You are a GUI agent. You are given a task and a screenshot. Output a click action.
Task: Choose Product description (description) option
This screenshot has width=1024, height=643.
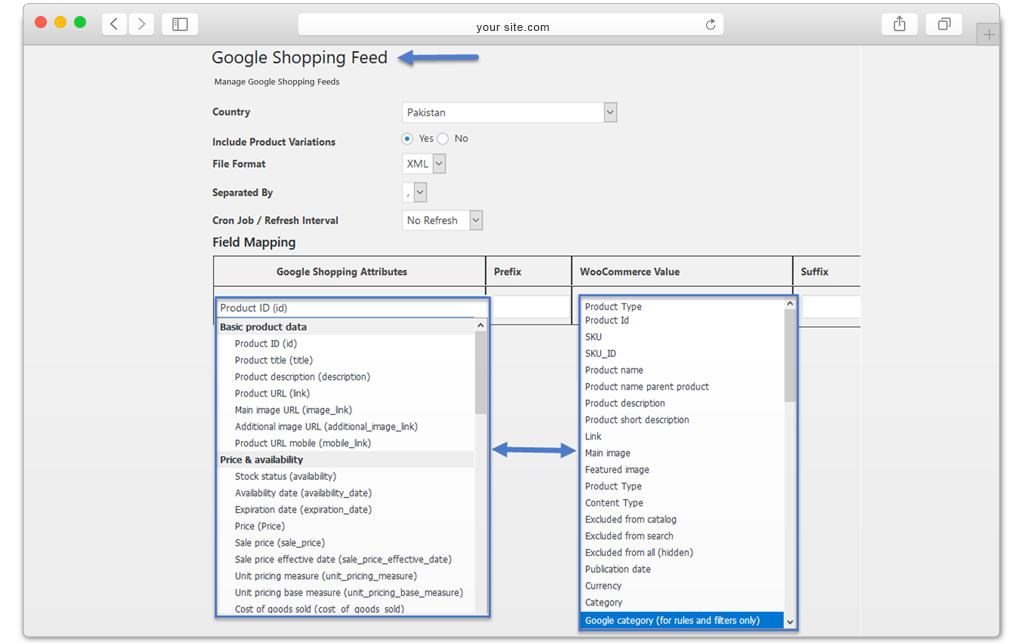pos(302,377)
